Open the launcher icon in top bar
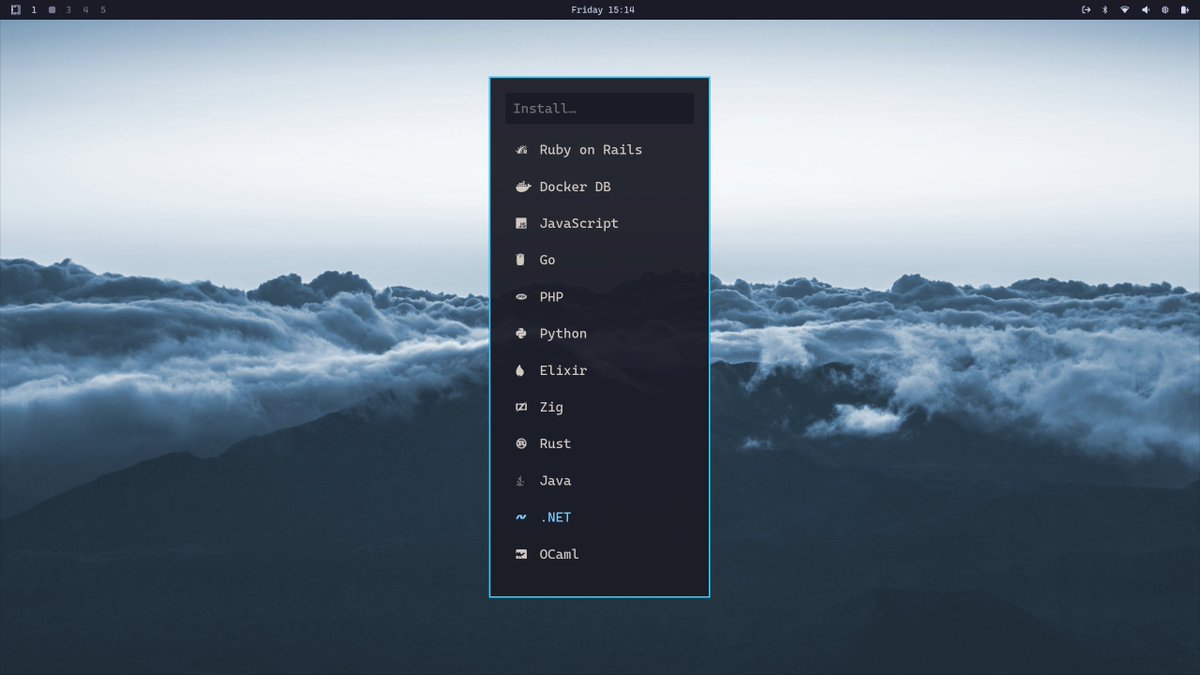 point(15,10)
